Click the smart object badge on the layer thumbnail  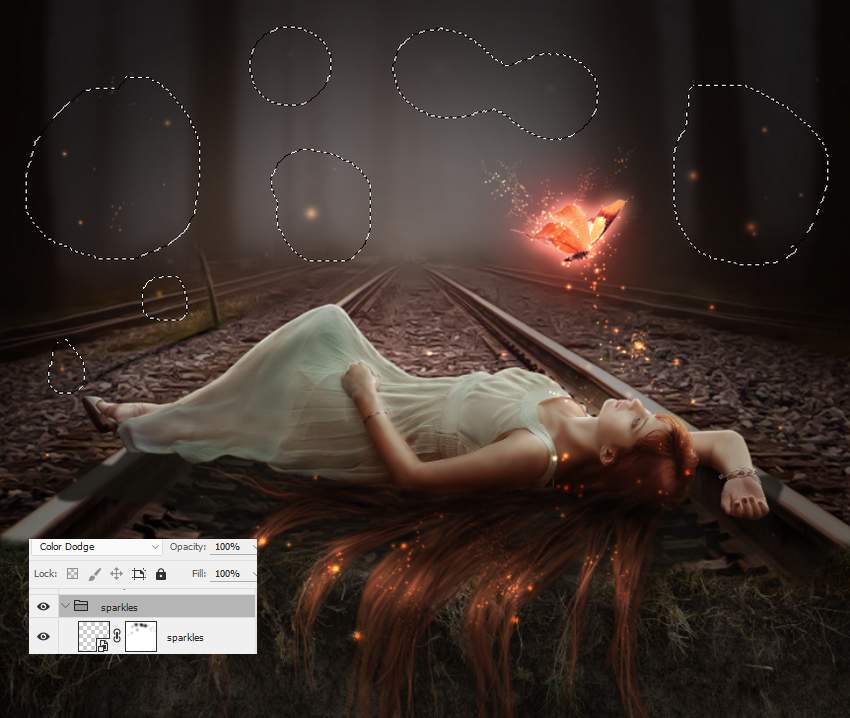[x=103, y=646]
